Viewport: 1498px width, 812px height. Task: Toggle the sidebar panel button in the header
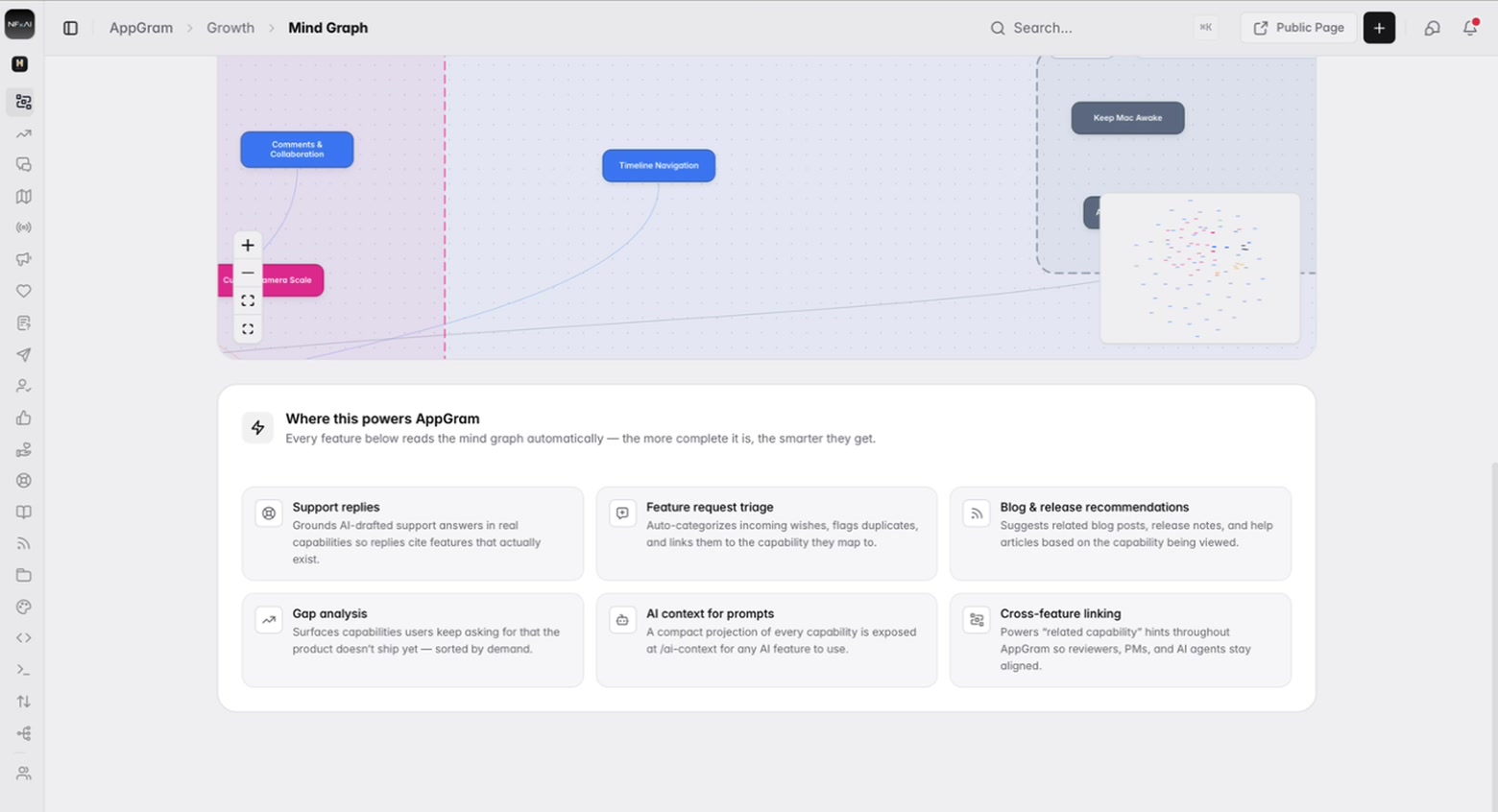70,28
